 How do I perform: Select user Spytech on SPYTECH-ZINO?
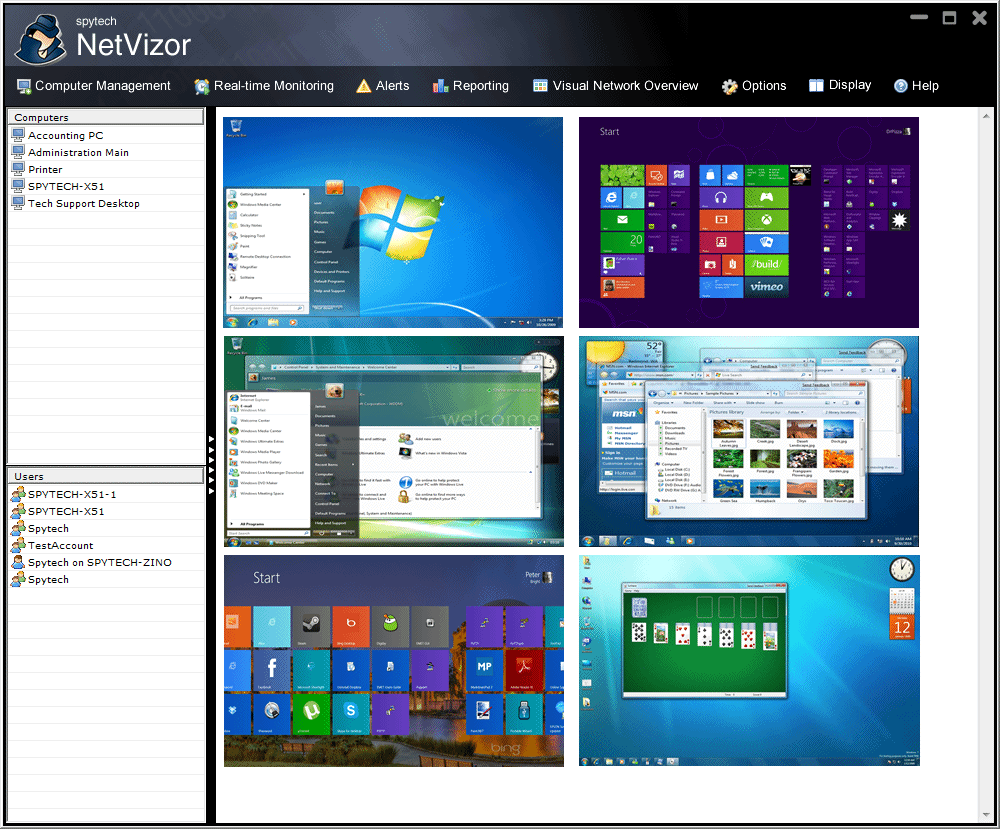point(107,562)
